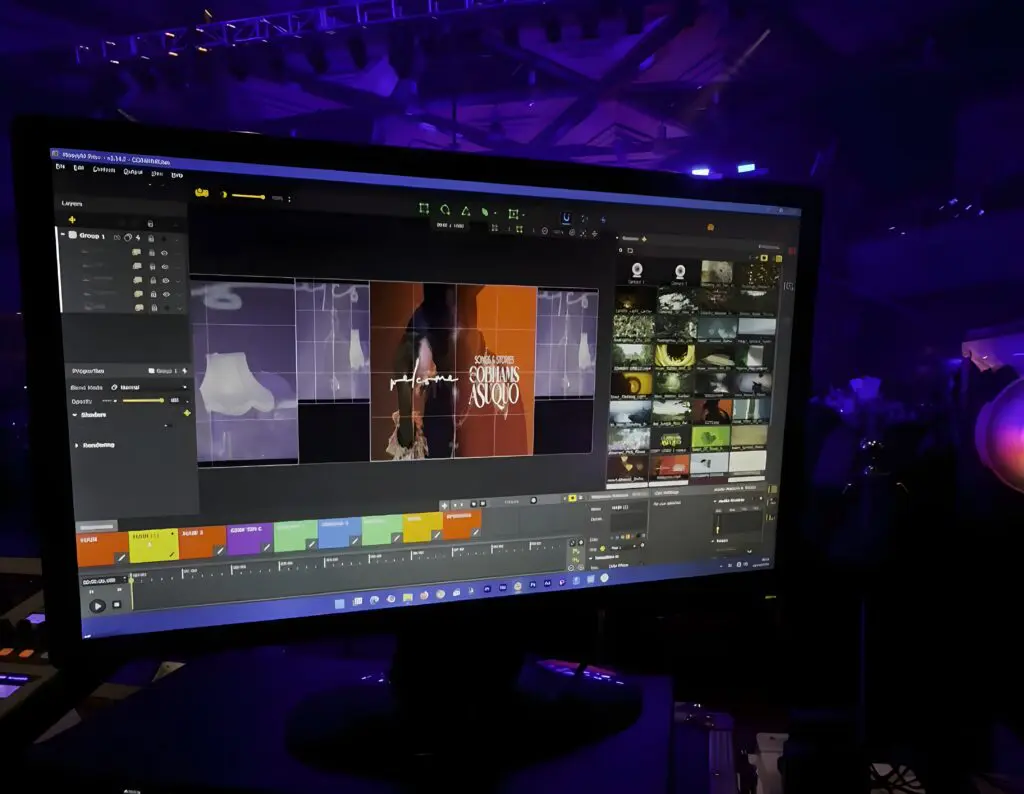Image resolution: width=1024 pixels, height=794 pixels.
Task: Lock the Group 1 layer
Action: pyautogui.click(x=151, y=238)
